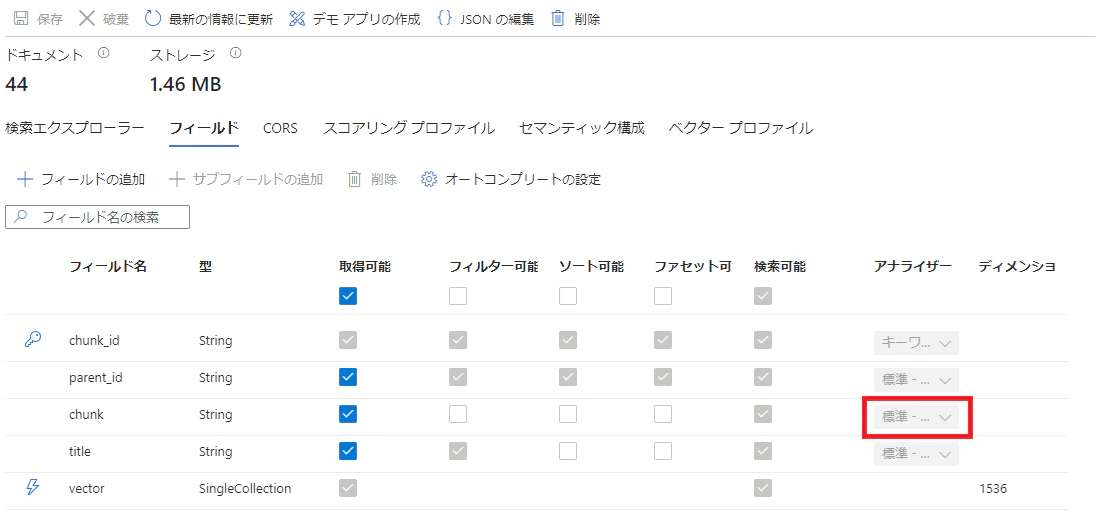Switch to セマンティック構成 tab
This screenshot has width=1097, height=519.
click(x=582, y=128)
